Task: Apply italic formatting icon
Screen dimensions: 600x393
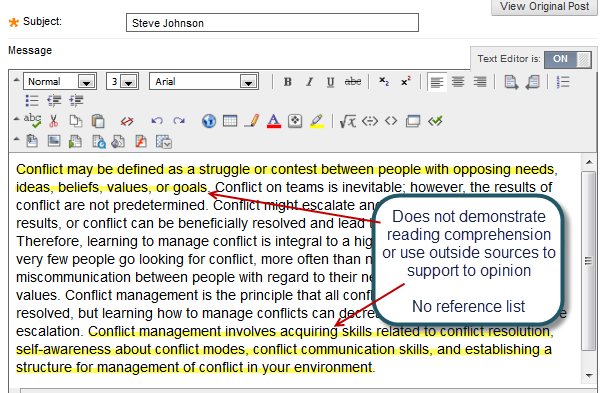Action: point(309,82)
